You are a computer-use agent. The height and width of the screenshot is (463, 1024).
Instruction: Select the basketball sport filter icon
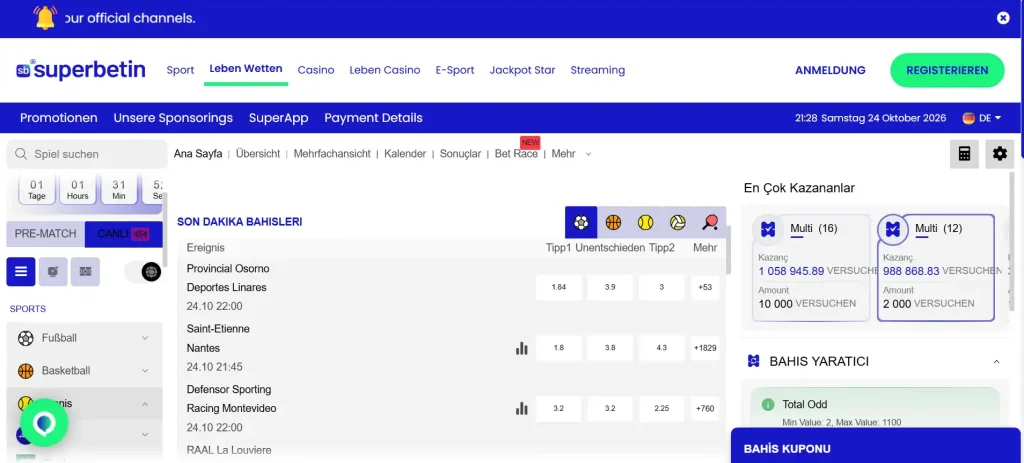pos(613,223)
